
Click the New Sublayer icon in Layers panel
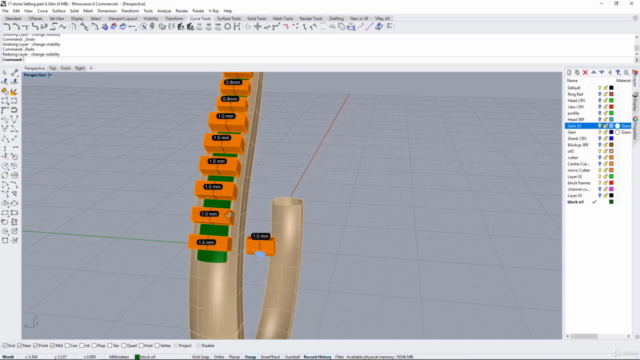coord(577,72)
